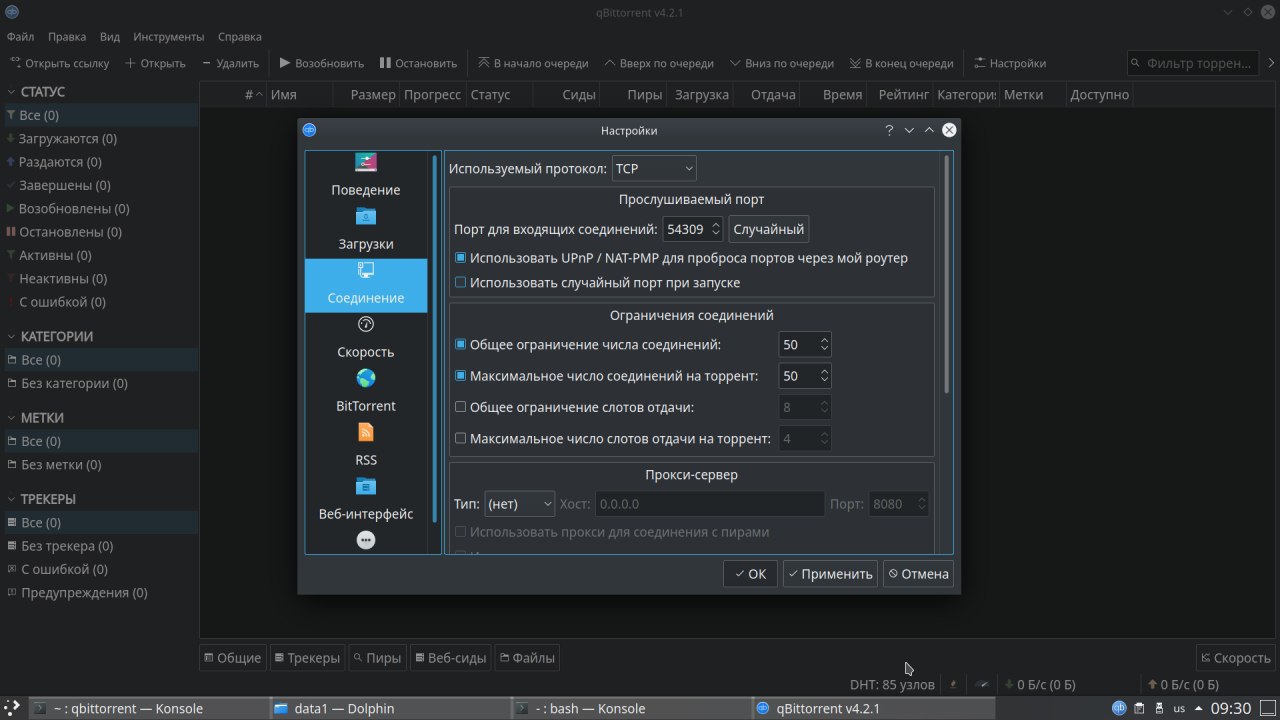The width and height of the screenshot is (1280, 720).
Task: Enable upload slots per torrent checkbox
Action: coord(461,438)
